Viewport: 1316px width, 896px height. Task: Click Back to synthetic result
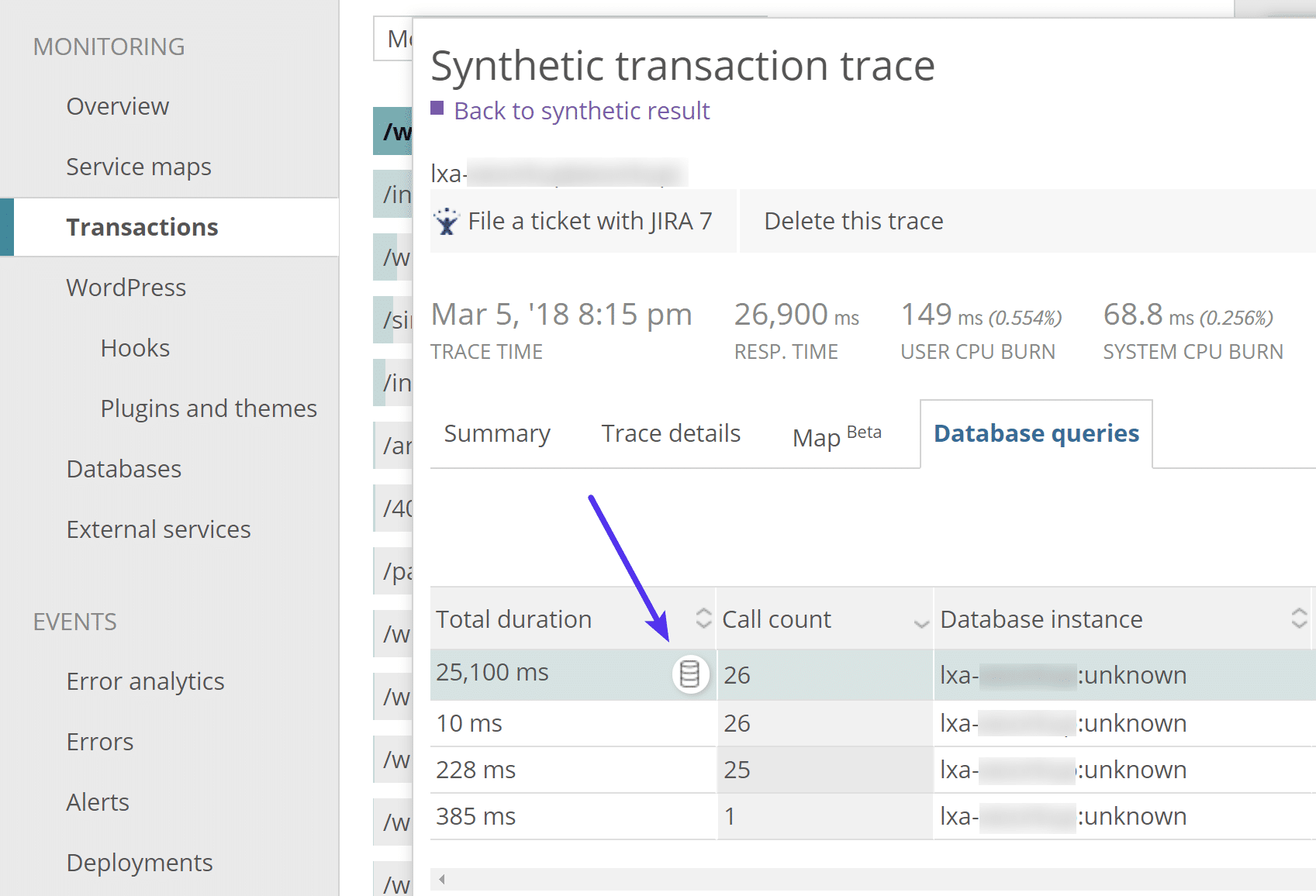(x=581, y=110)
